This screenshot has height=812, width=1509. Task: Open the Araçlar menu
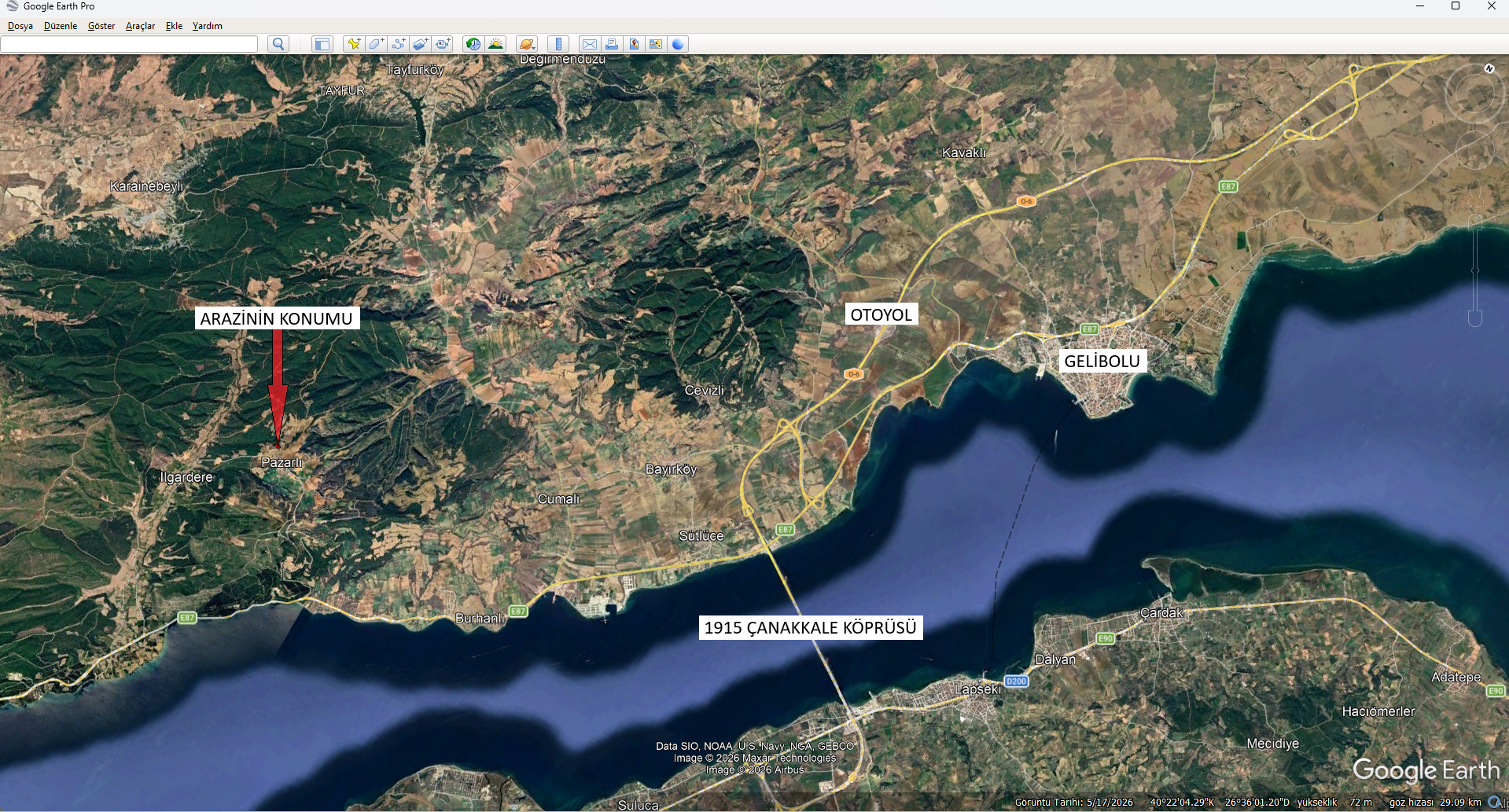tap(140, 26)
